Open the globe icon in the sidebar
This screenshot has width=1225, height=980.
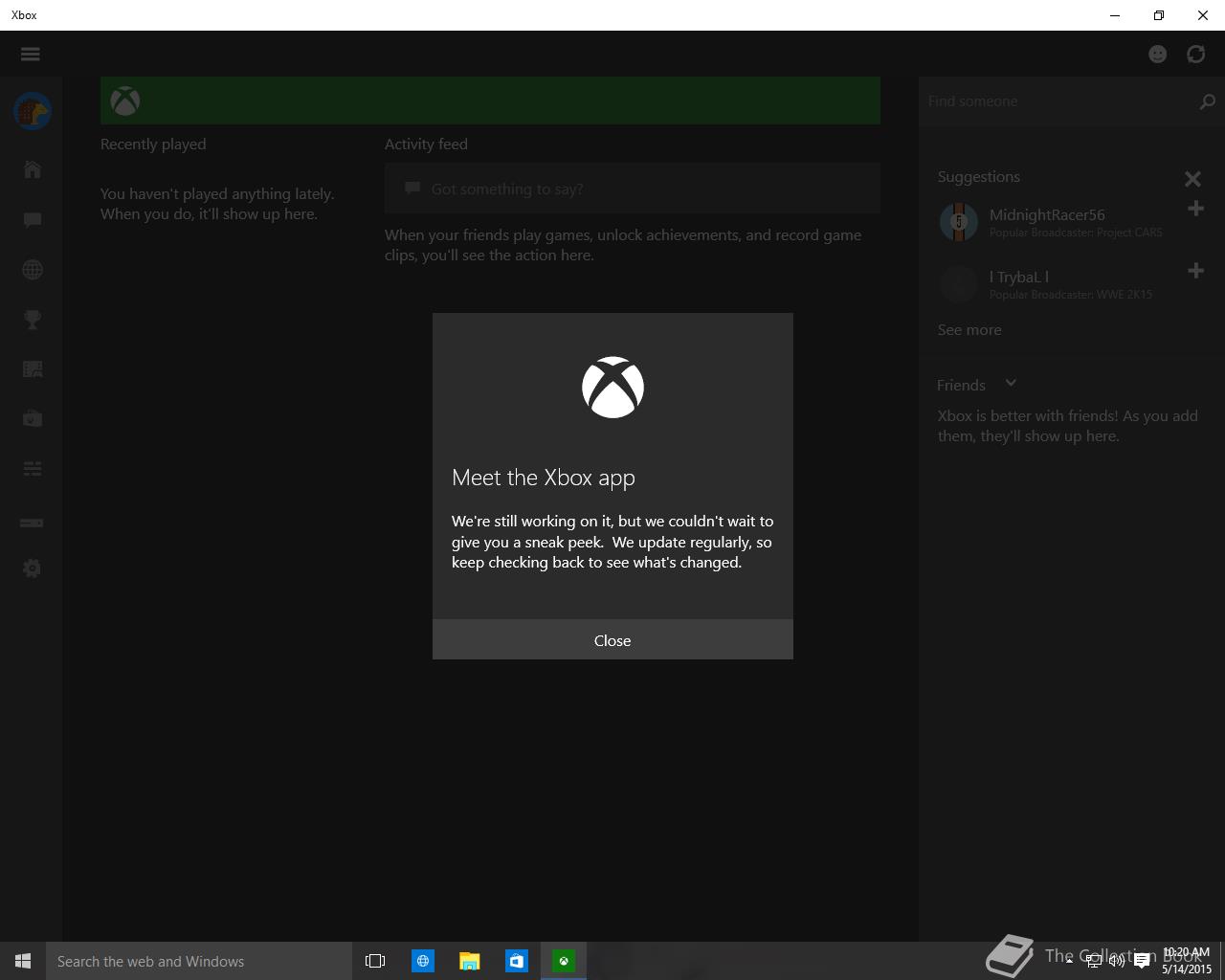pos(32,270)
